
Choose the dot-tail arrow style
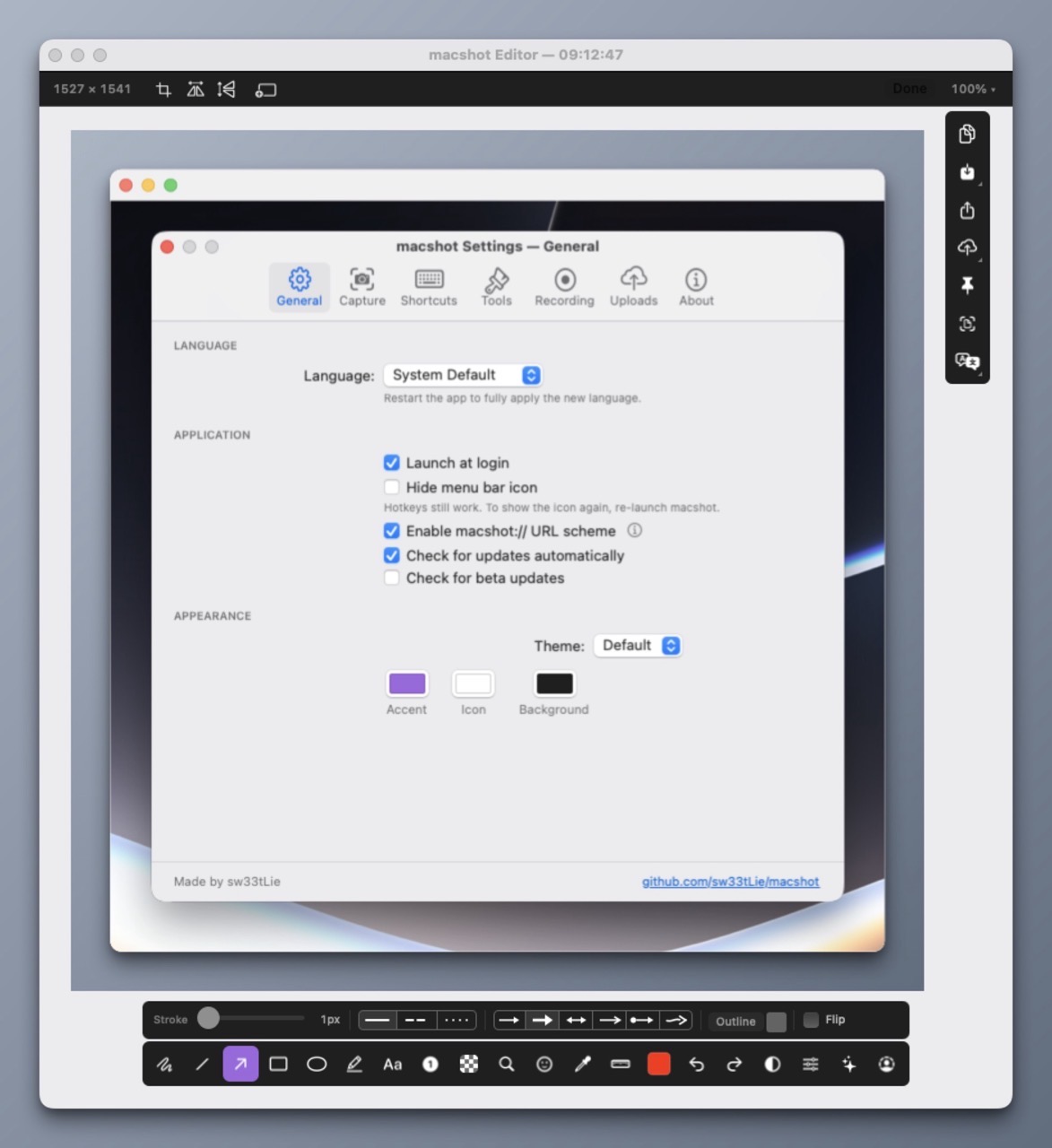642,1021
